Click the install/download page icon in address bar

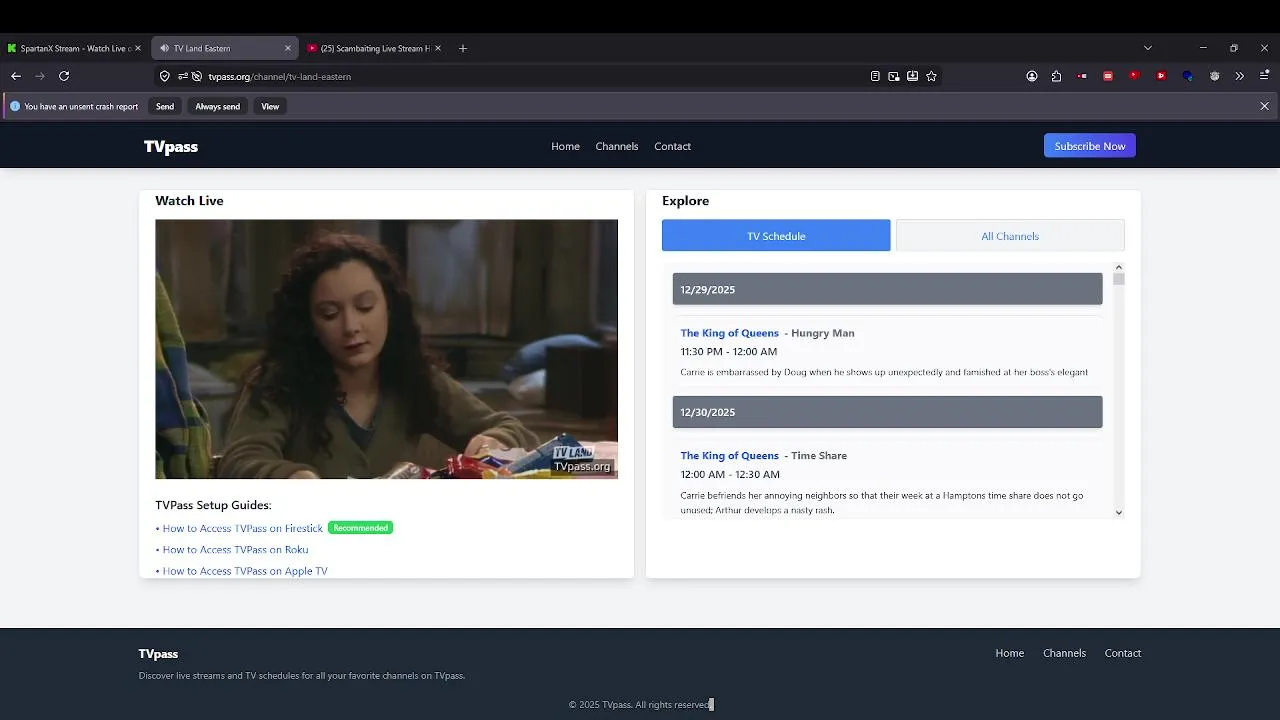point(913,76)
